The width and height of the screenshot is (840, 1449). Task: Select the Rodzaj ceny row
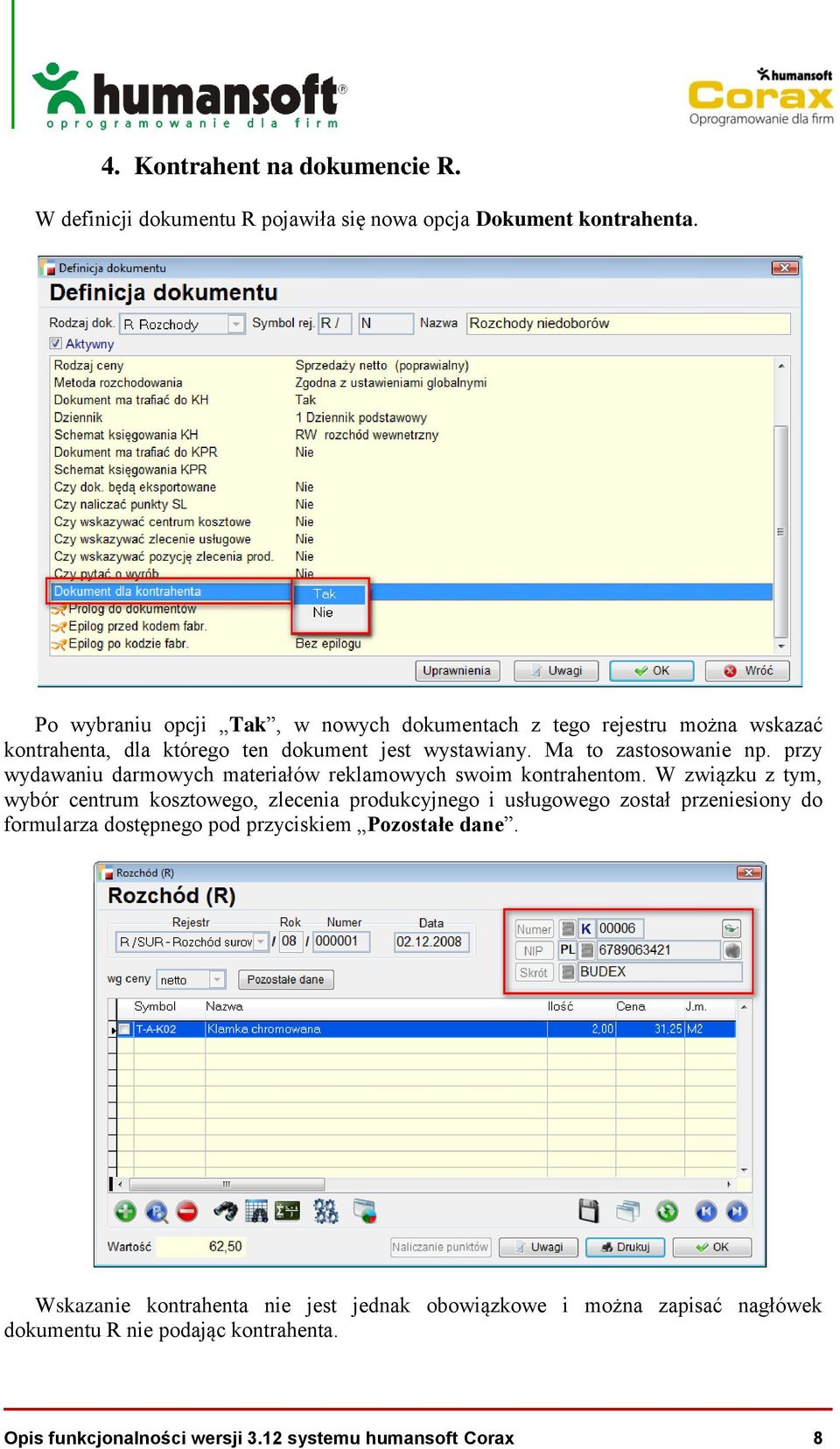coord(411,366)
